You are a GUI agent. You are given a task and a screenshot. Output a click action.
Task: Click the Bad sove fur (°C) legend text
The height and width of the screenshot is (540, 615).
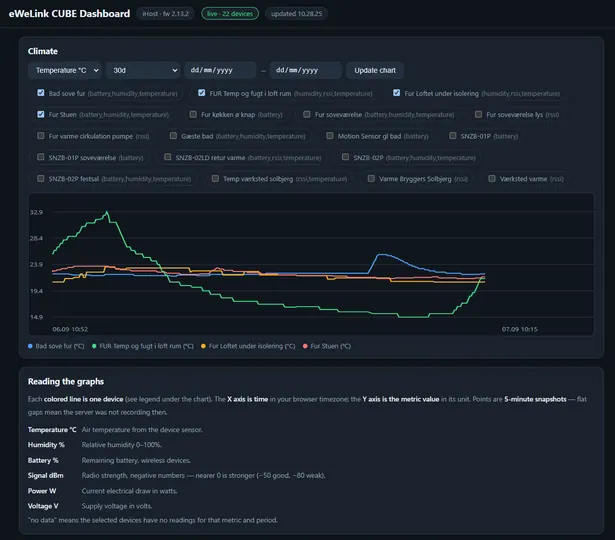(x=60, y=346)
